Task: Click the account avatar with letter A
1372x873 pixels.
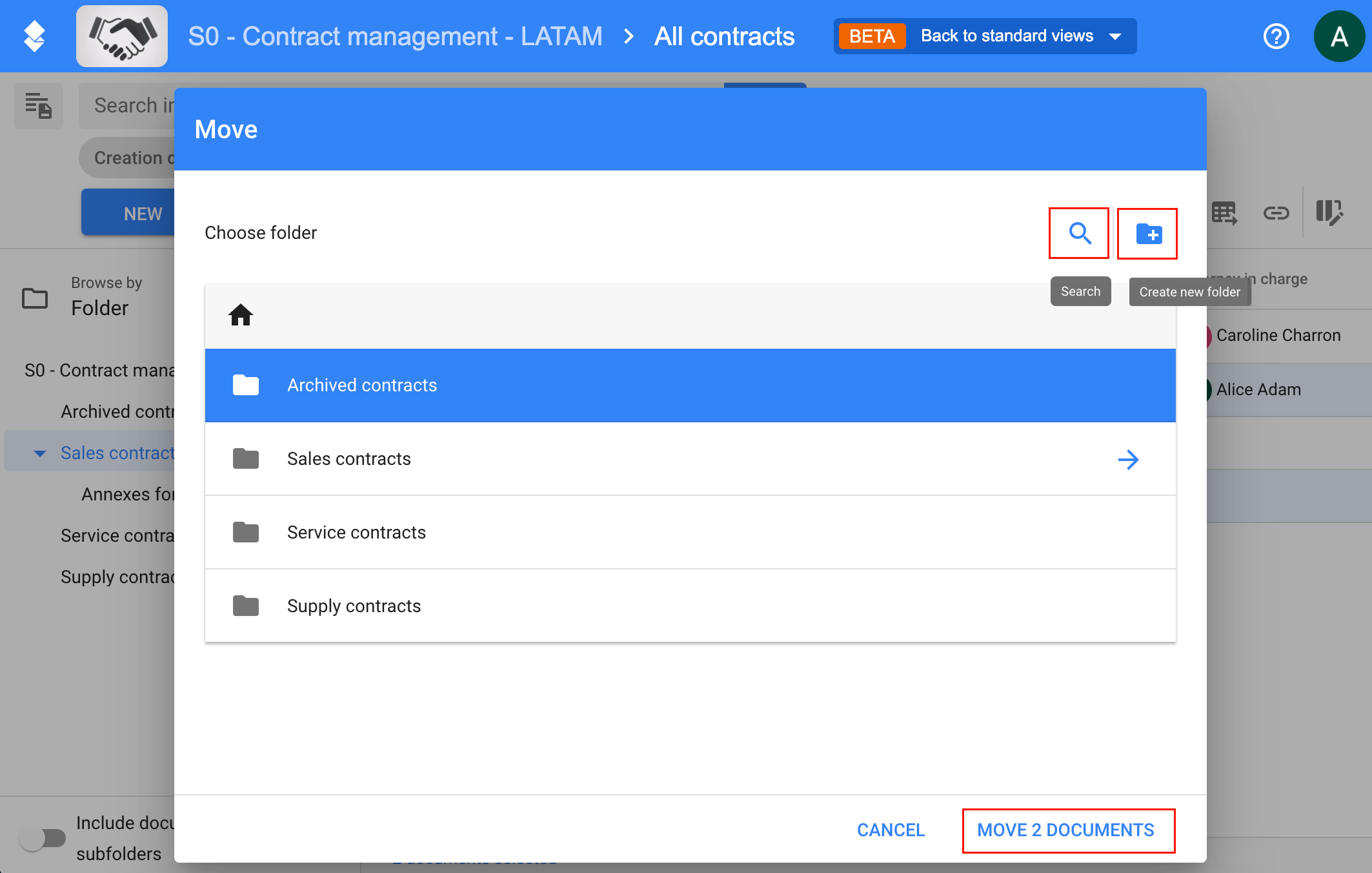Action: click(x=1340, y=36)
